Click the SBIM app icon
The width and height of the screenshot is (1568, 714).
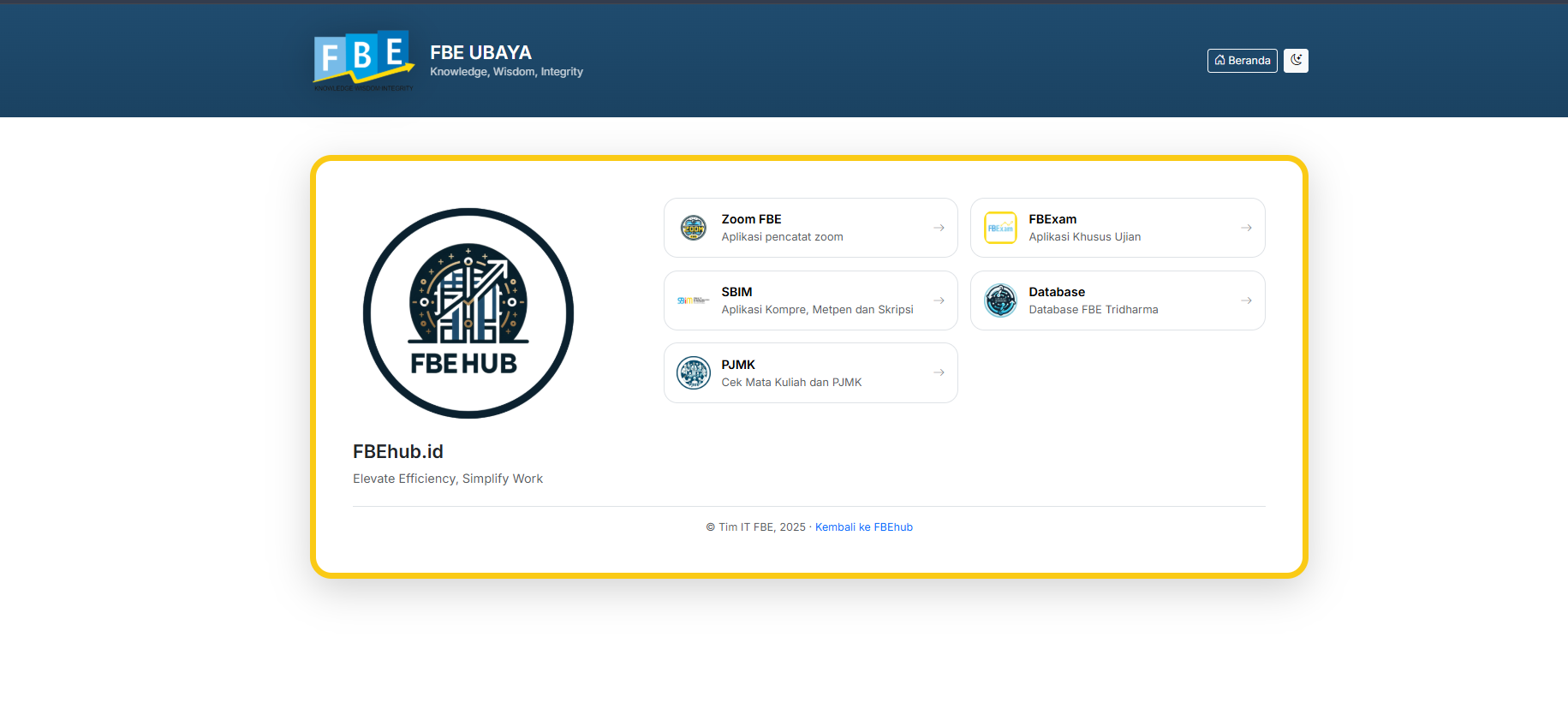(x=693, y=300)
